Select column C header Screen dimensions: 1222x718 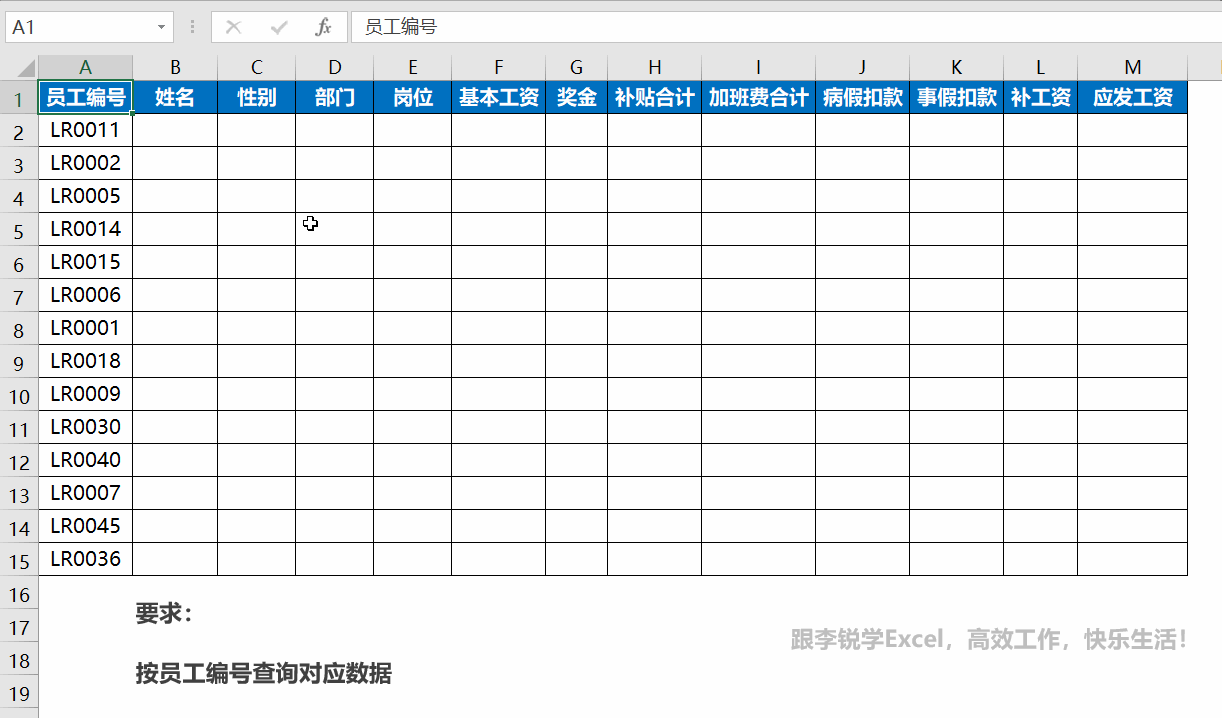(257, 68)
